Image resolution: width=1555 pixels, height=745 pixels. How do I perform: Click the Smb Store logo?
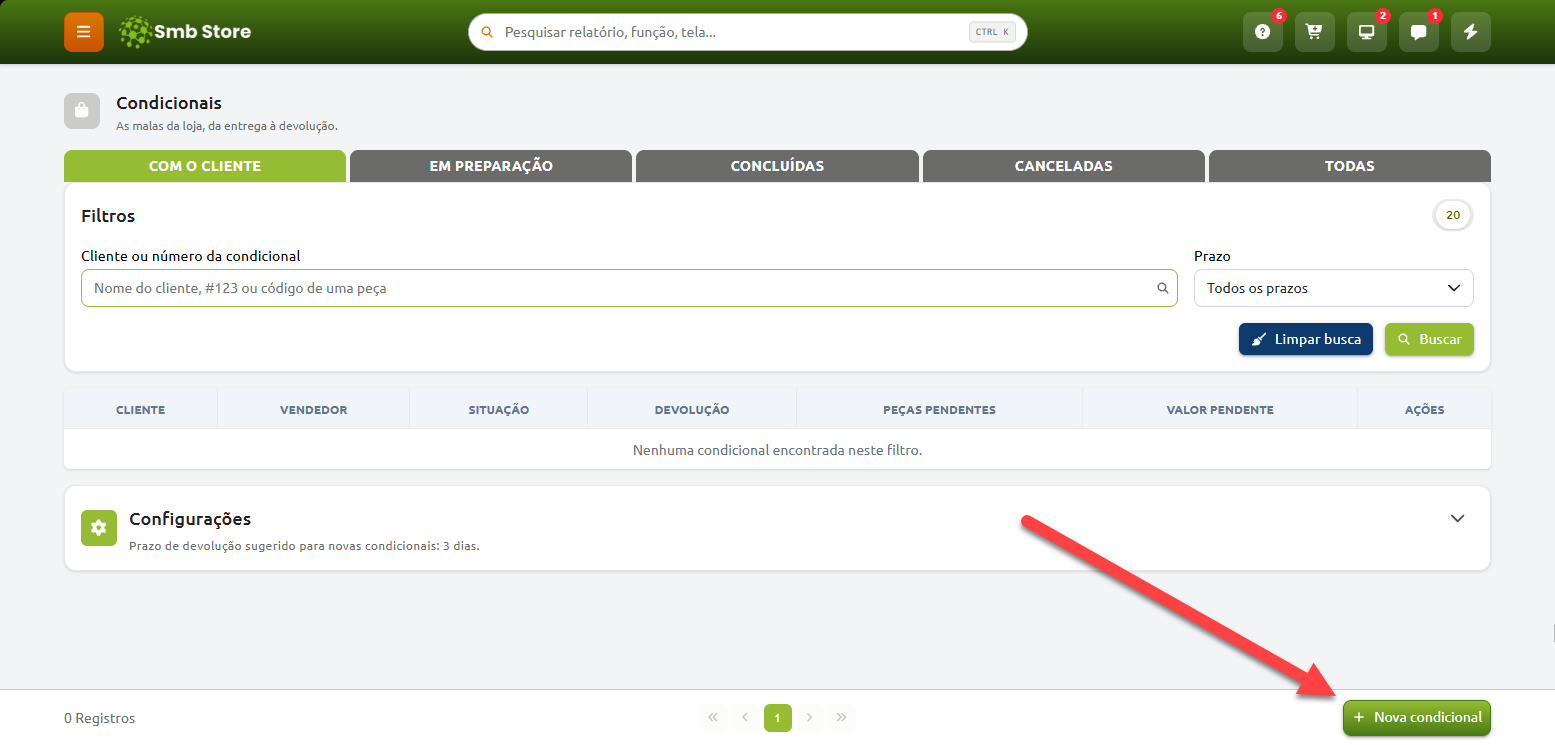click(185, 32)
